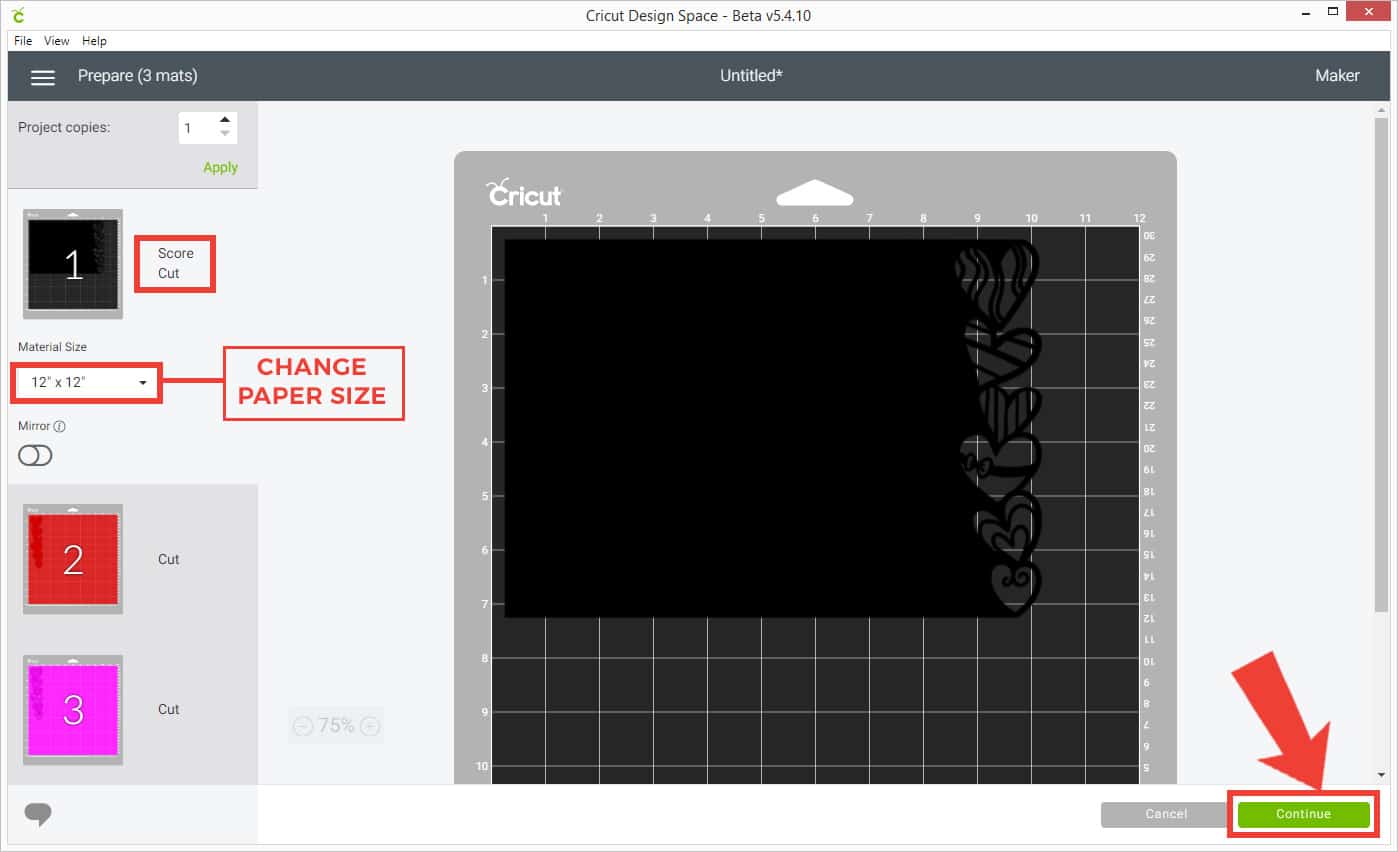Click the 75% zoom level text
Viewport: 1398px width, 852px height.
point(336,726)
